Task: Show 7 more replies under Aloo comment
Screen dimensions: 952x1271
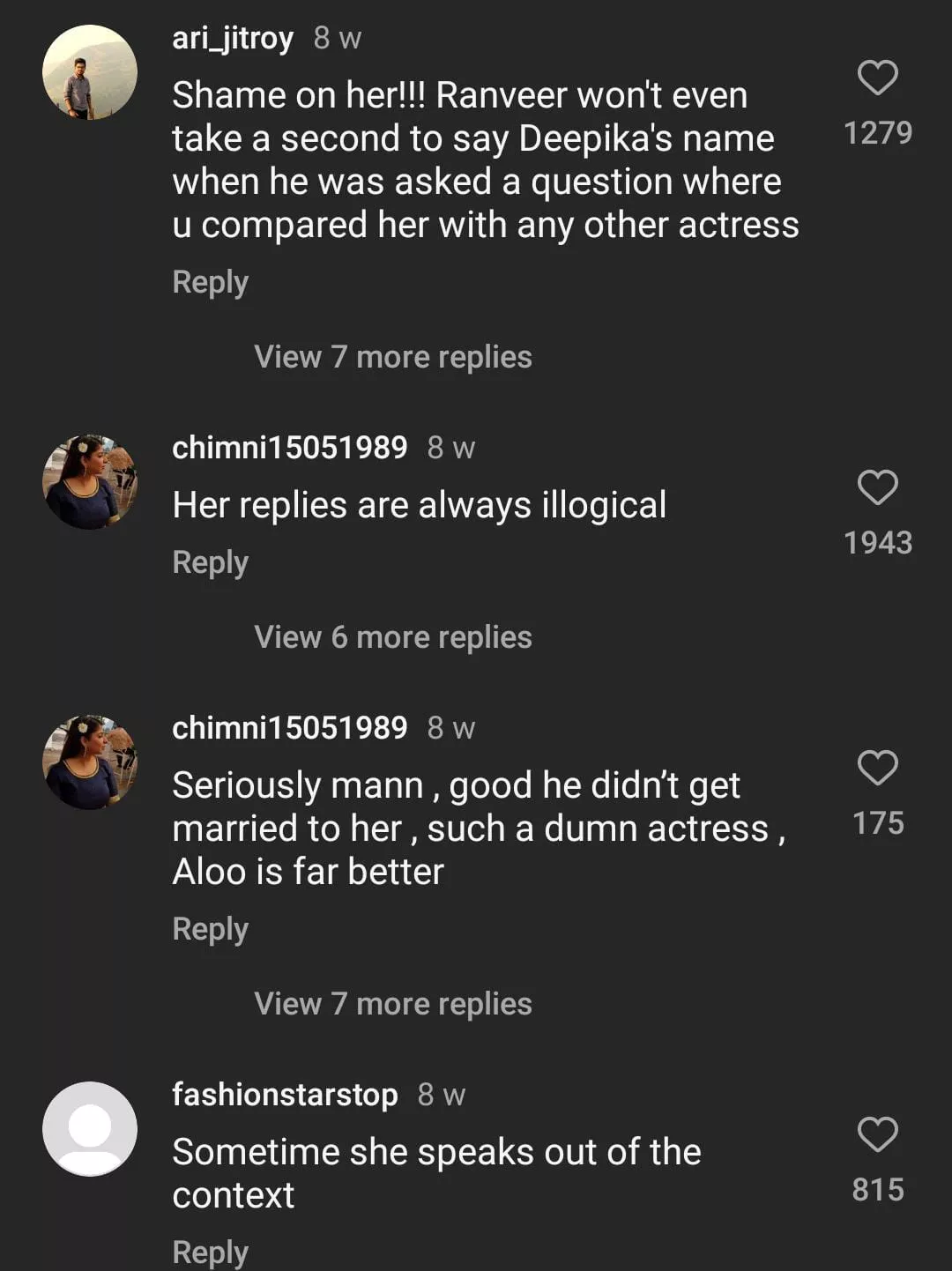Action: [392, 1004]
